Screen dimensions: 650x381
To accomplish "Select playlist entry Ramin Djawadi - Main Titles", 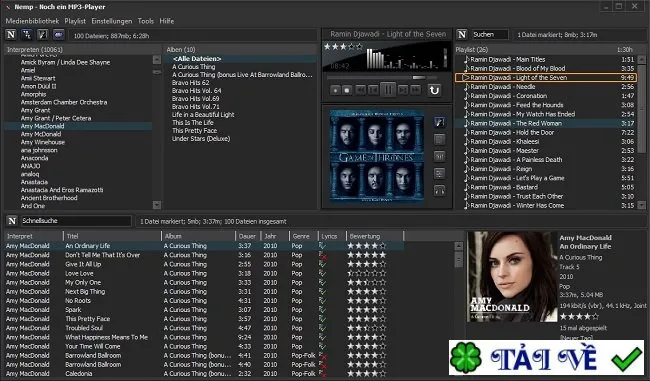I will (x=507, y=60).
